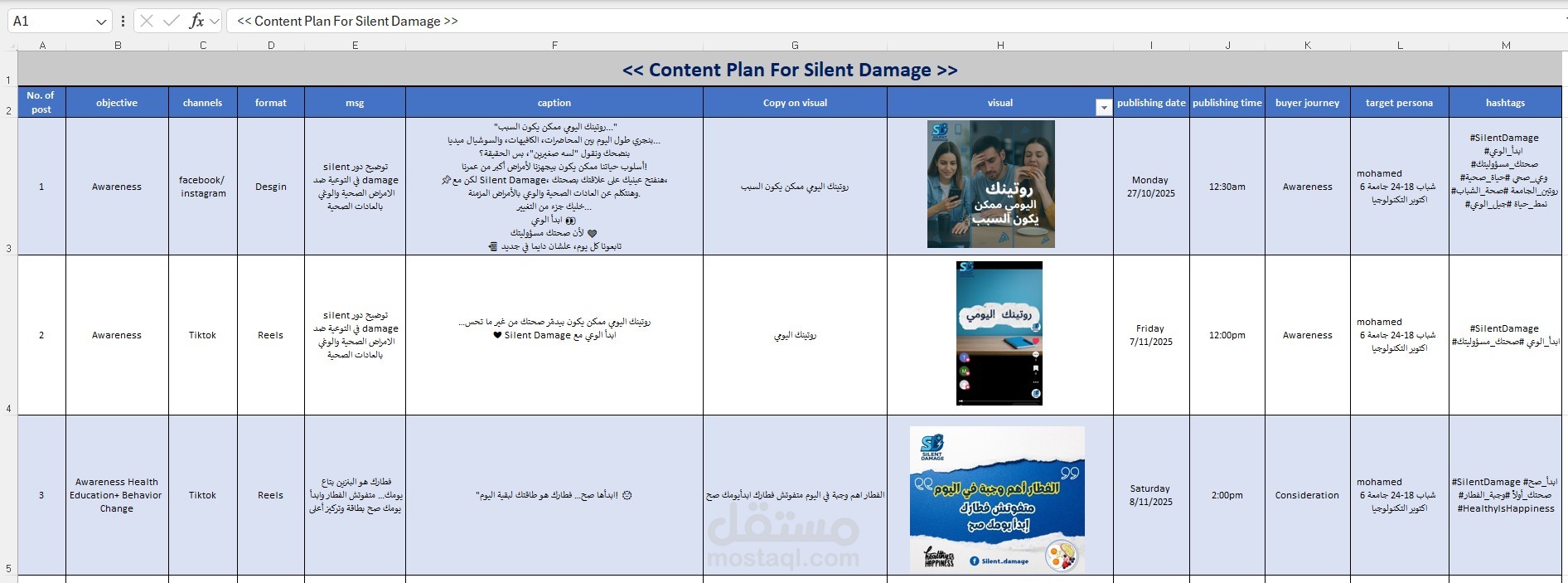Viewport: 1568px width, 583px height.
Task: Click the 'No. of post' header cell
Action: [x=41, y=102]
